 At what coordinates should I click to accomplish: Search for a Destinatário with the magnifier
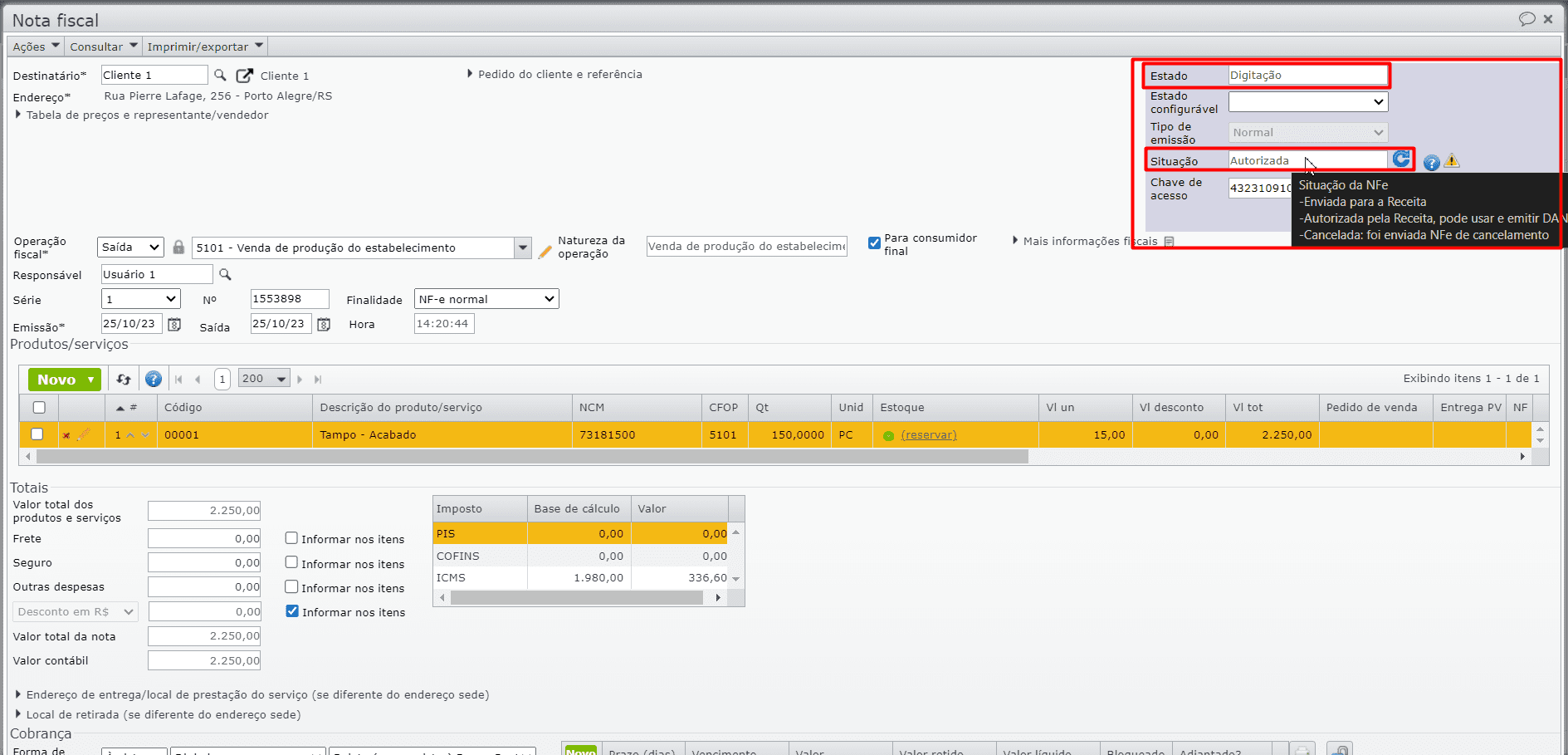[x=220, y=76]
